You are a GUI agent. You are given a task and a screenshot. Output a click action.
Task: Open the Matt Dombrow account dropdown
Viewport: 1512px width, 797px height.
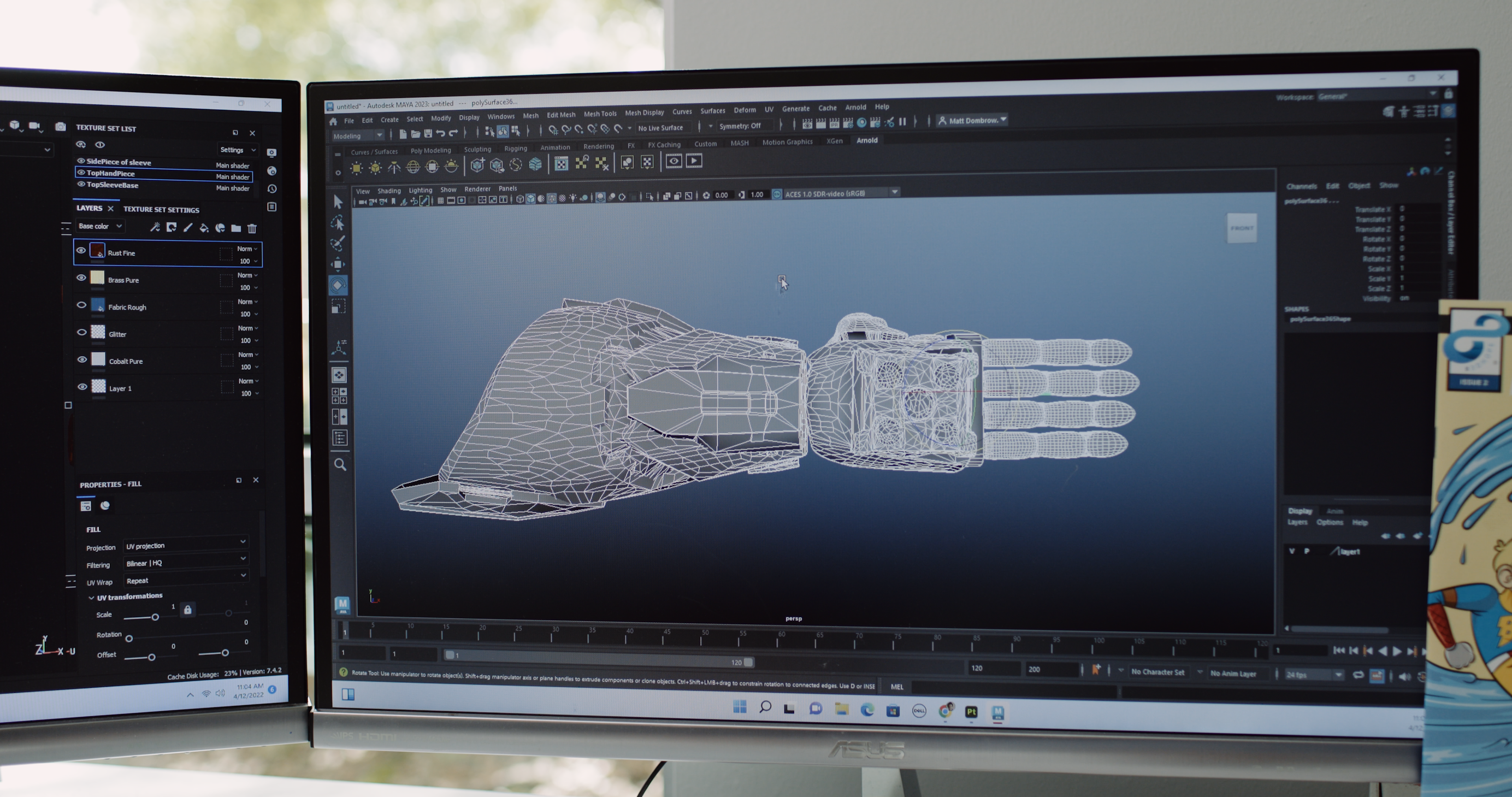click(x=973, y=120)
